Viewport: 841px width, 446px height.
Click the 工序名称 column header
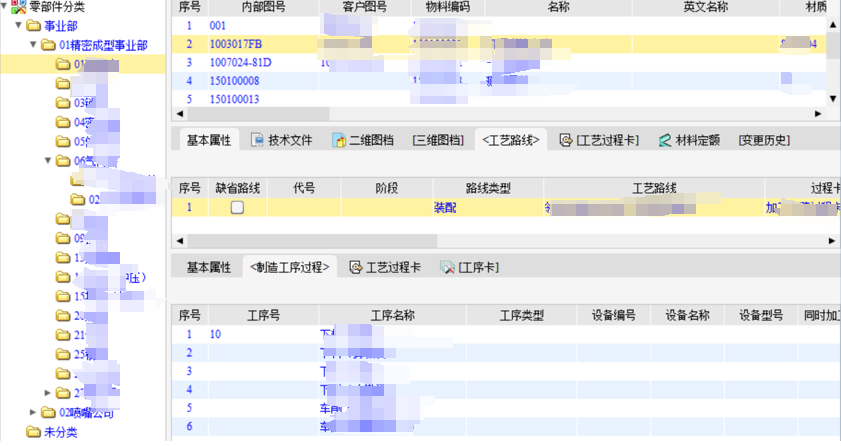[393, 315]
